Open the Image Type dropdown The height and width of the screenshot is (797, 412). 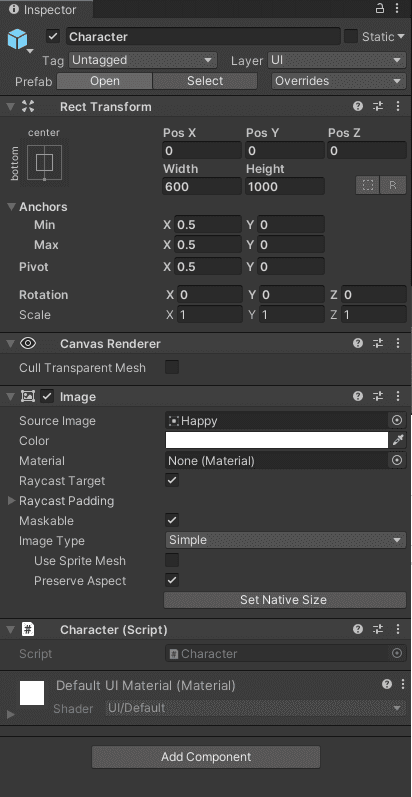pyautogui.click(x=286, y=540)
